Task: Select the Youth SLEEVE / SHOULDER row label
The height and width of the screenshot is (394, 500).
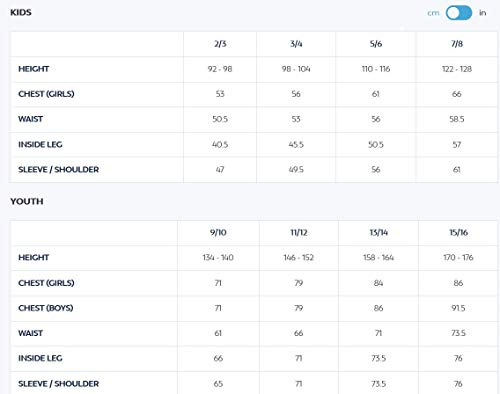Action: pos(58,384)
